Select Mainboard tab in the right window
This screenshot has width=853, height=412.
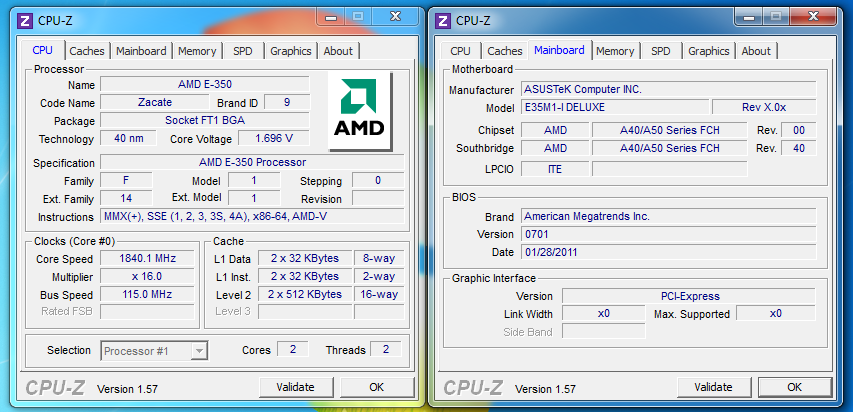coord(559,50)
